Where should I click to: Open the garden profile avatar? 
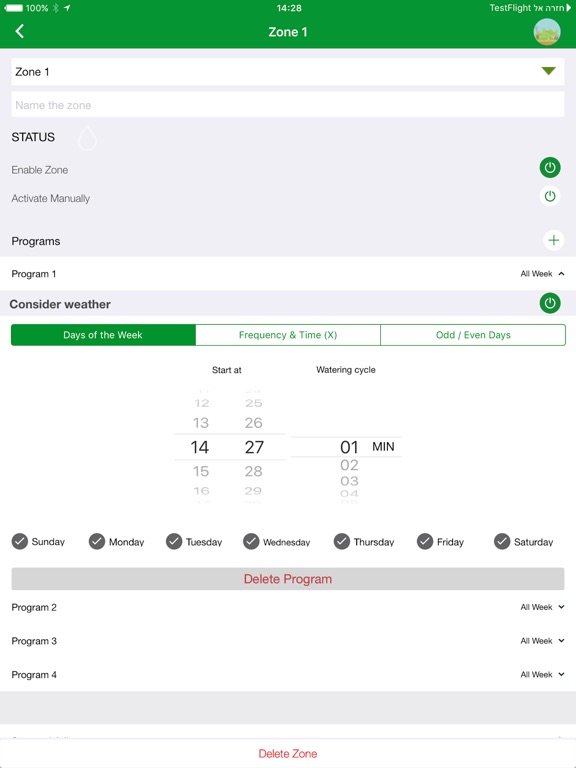point(547,32)
